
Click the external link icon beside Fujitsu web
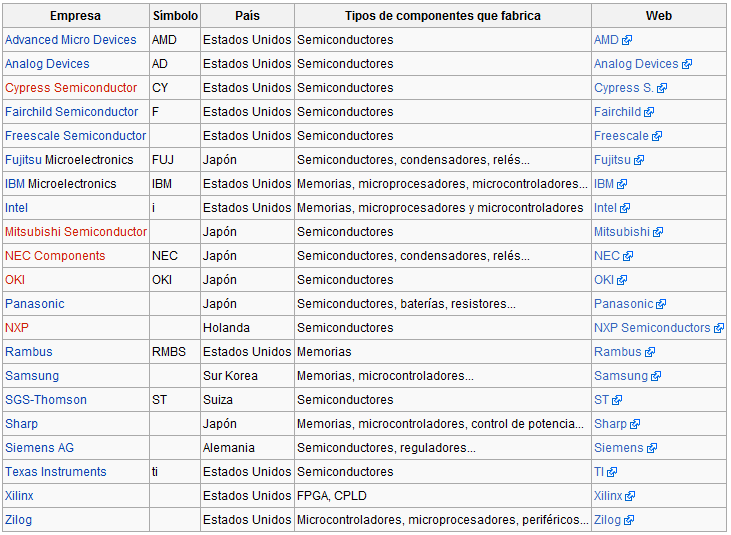tap(639, 160)
